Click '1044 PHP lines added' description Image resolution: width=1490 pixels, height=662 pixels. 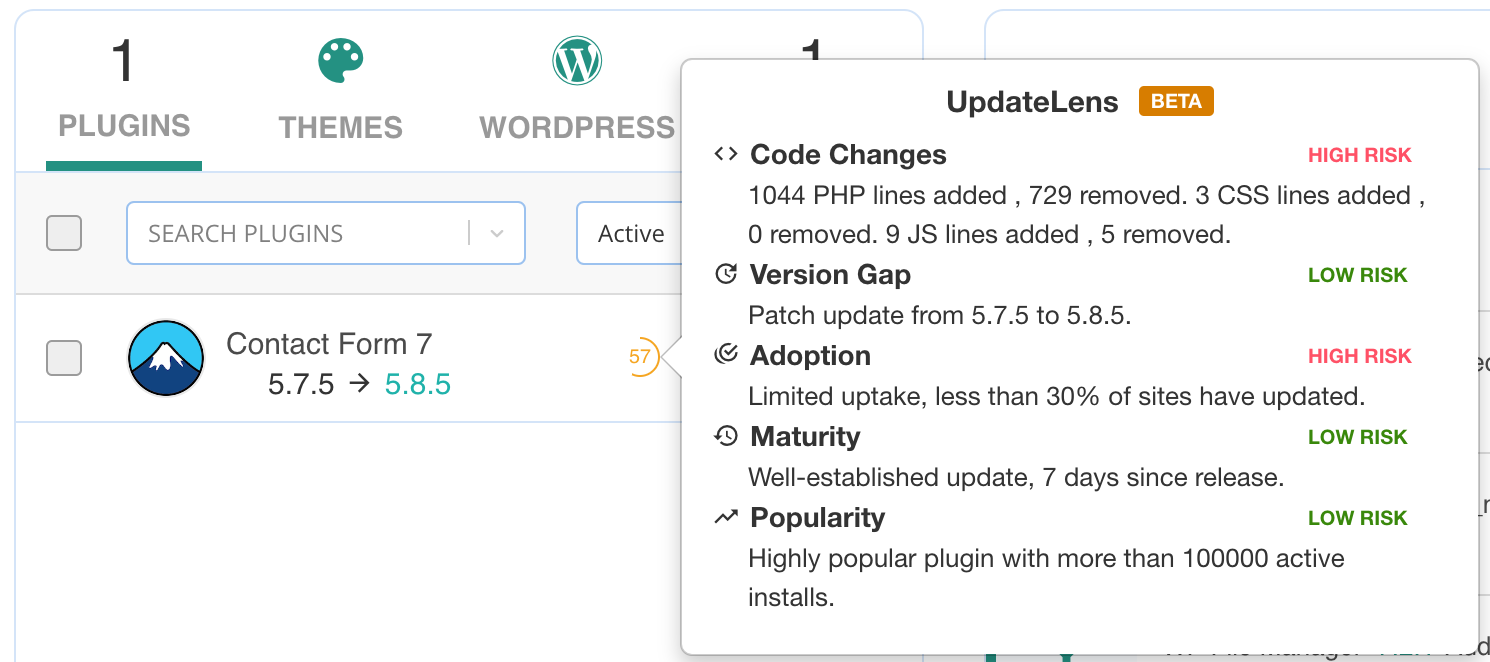tap(1087, 215)
